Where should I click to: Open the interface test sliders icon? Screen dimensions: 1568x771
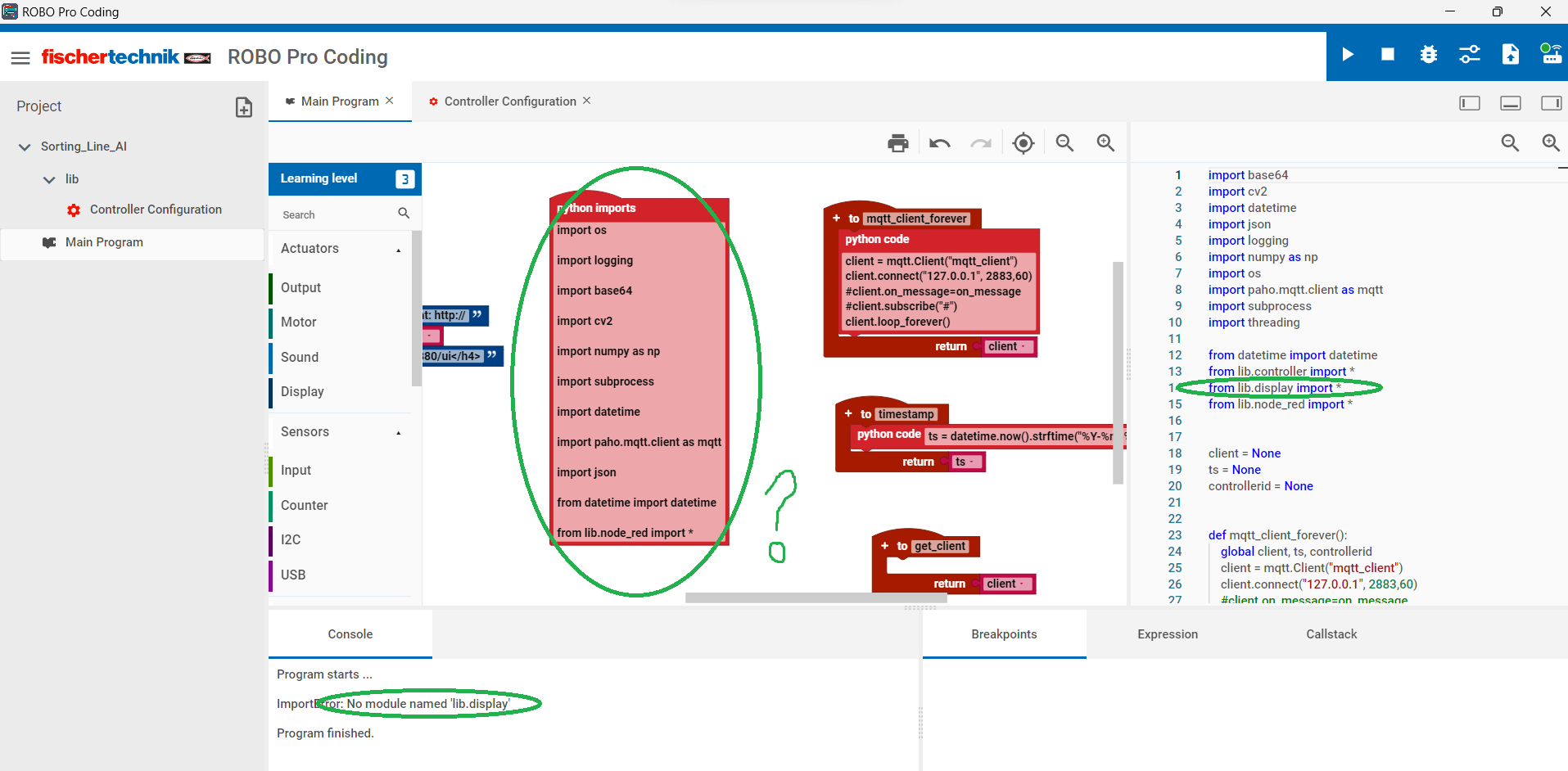[x=1470, y=54]
